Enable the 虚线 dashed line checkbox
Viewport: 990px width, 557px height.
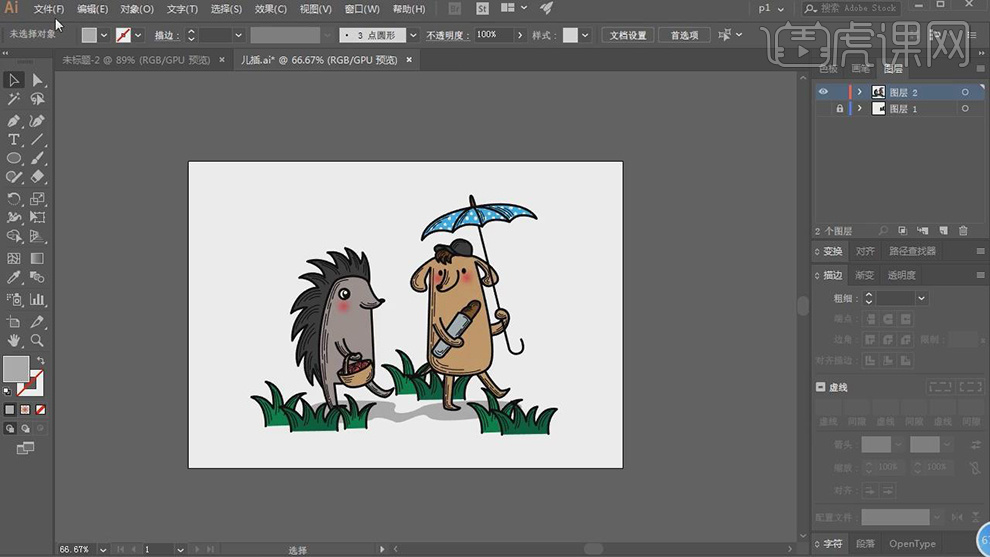click(821, 387)
